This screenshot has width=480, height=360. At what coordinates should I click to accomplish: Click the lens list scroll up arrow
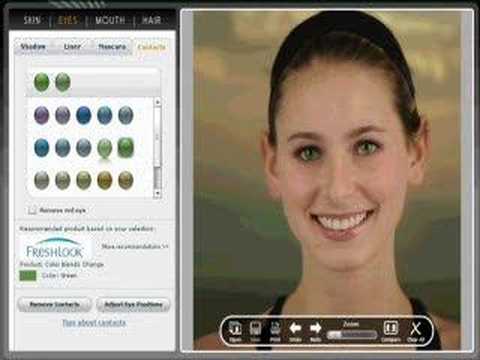pos(157,102)
